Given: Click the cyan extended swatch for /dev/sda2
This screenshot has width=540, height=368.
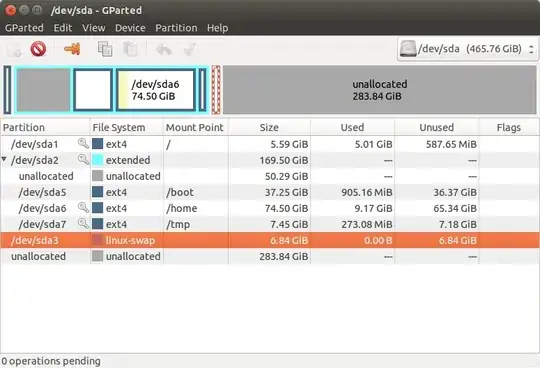Looking at the screenshot, I should (97, 160).
